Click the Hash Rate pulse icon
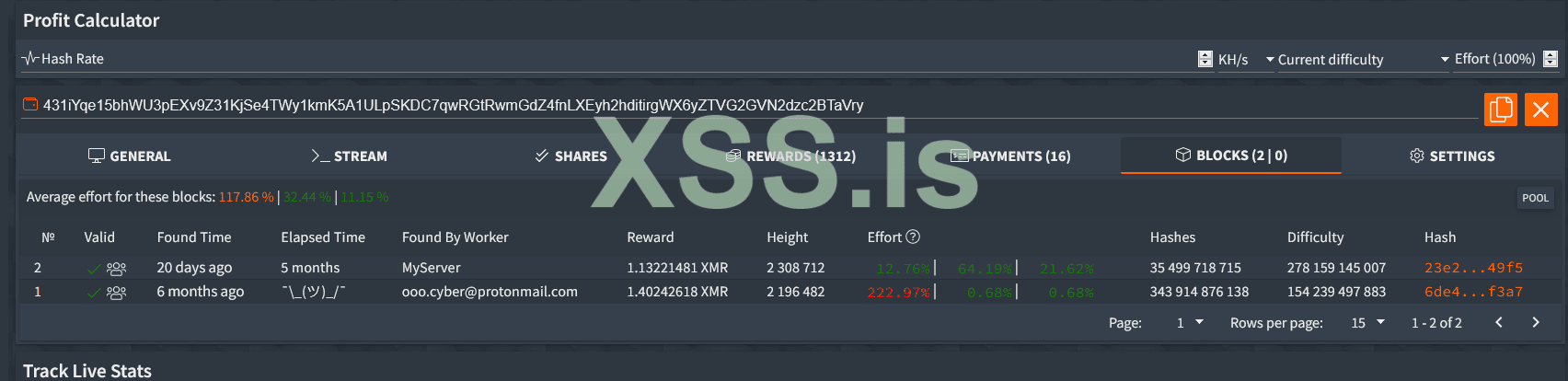 pyautogui.click(x=30, y=58)
